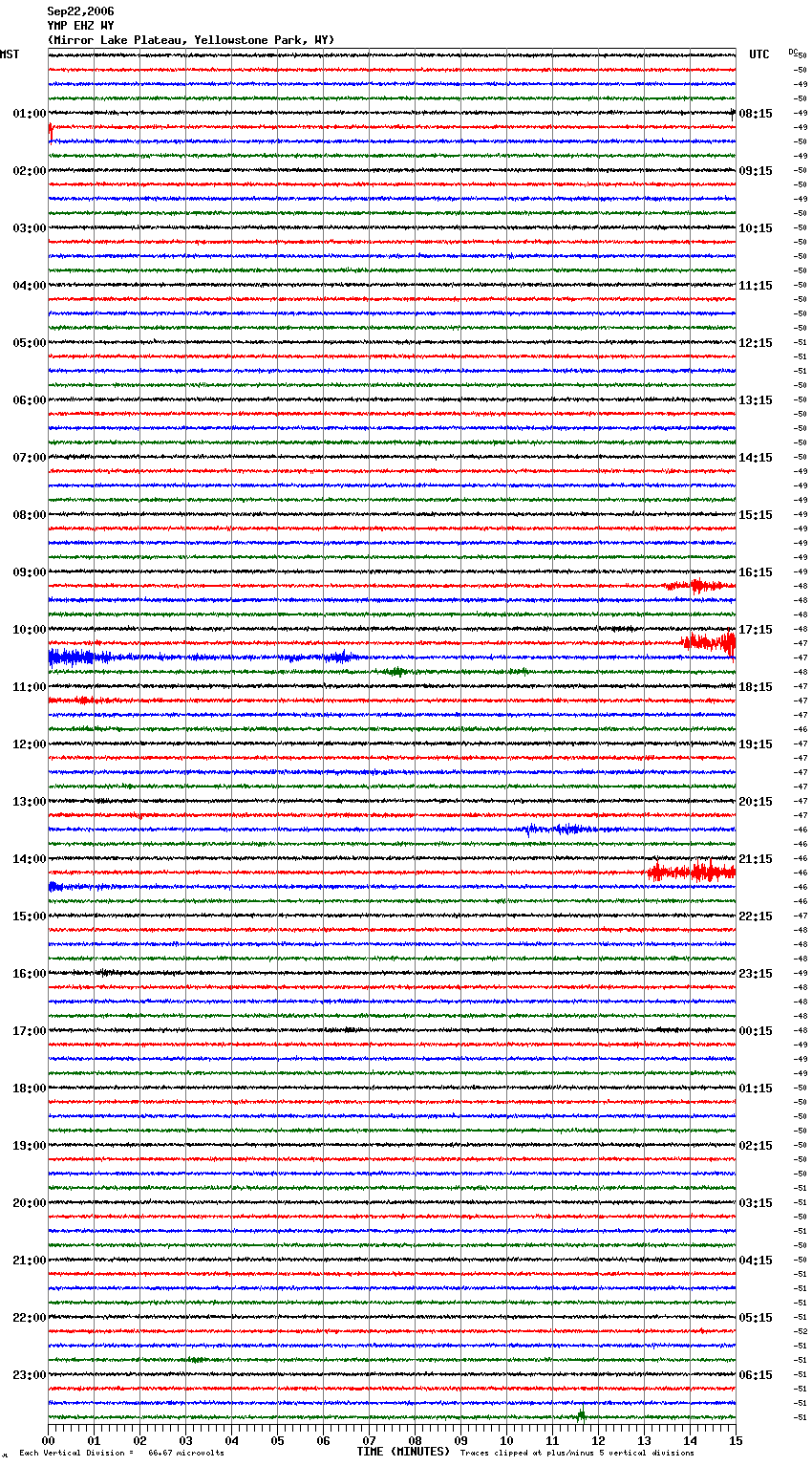
Task: Select the 12:00 MST time label
Action: point(30,744)
